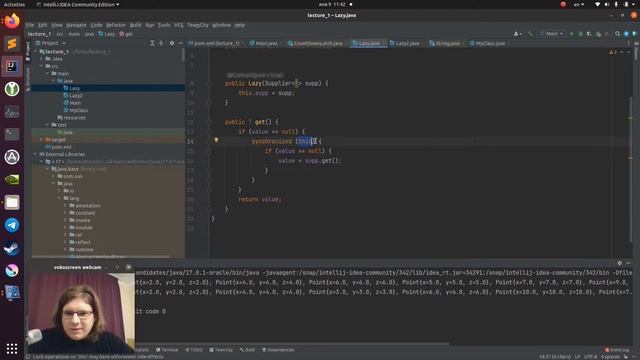
Task: Expand the target folder node
Action: click(x=42, y=140)
